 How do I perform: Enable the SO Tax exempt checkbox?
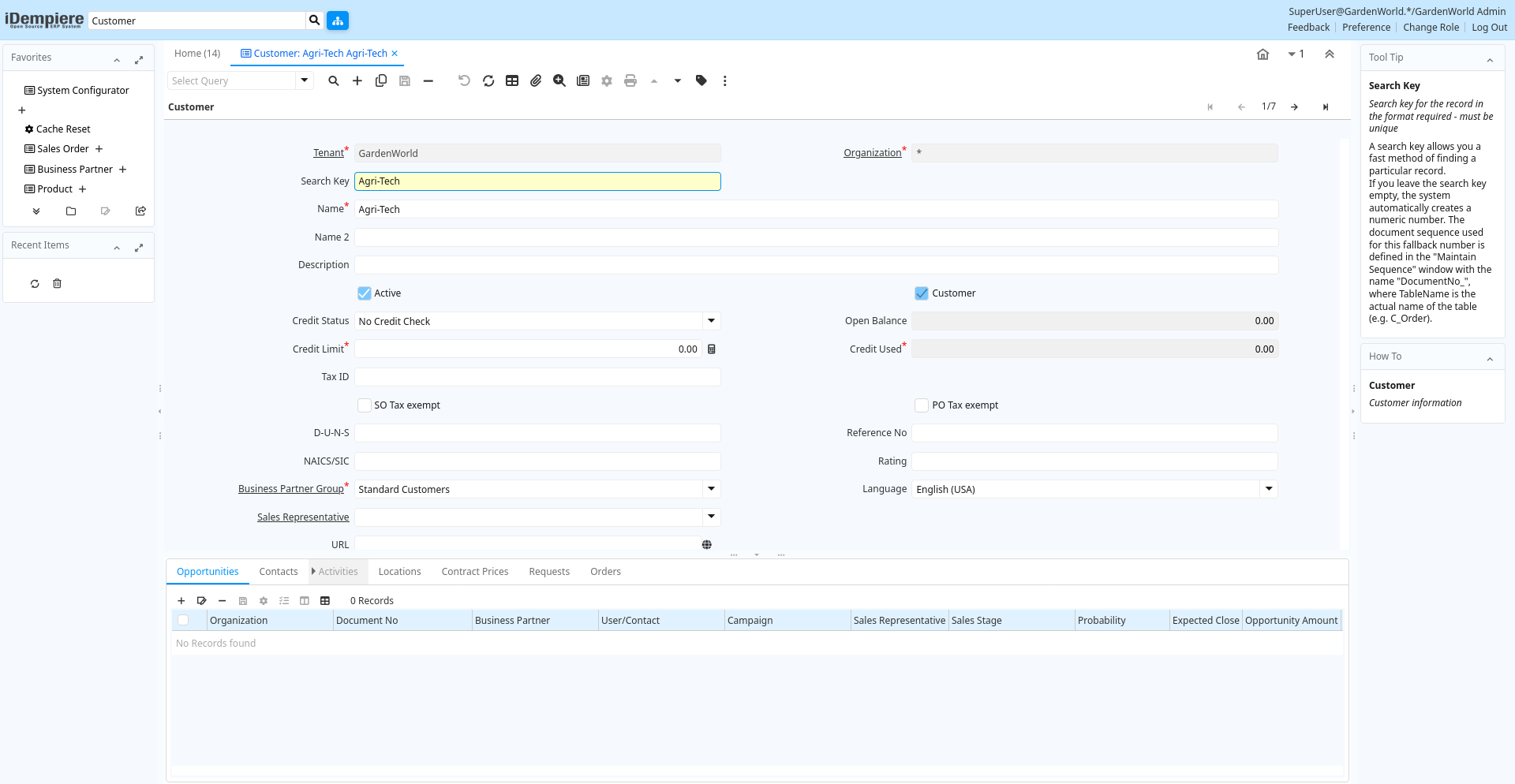point(365,405)
